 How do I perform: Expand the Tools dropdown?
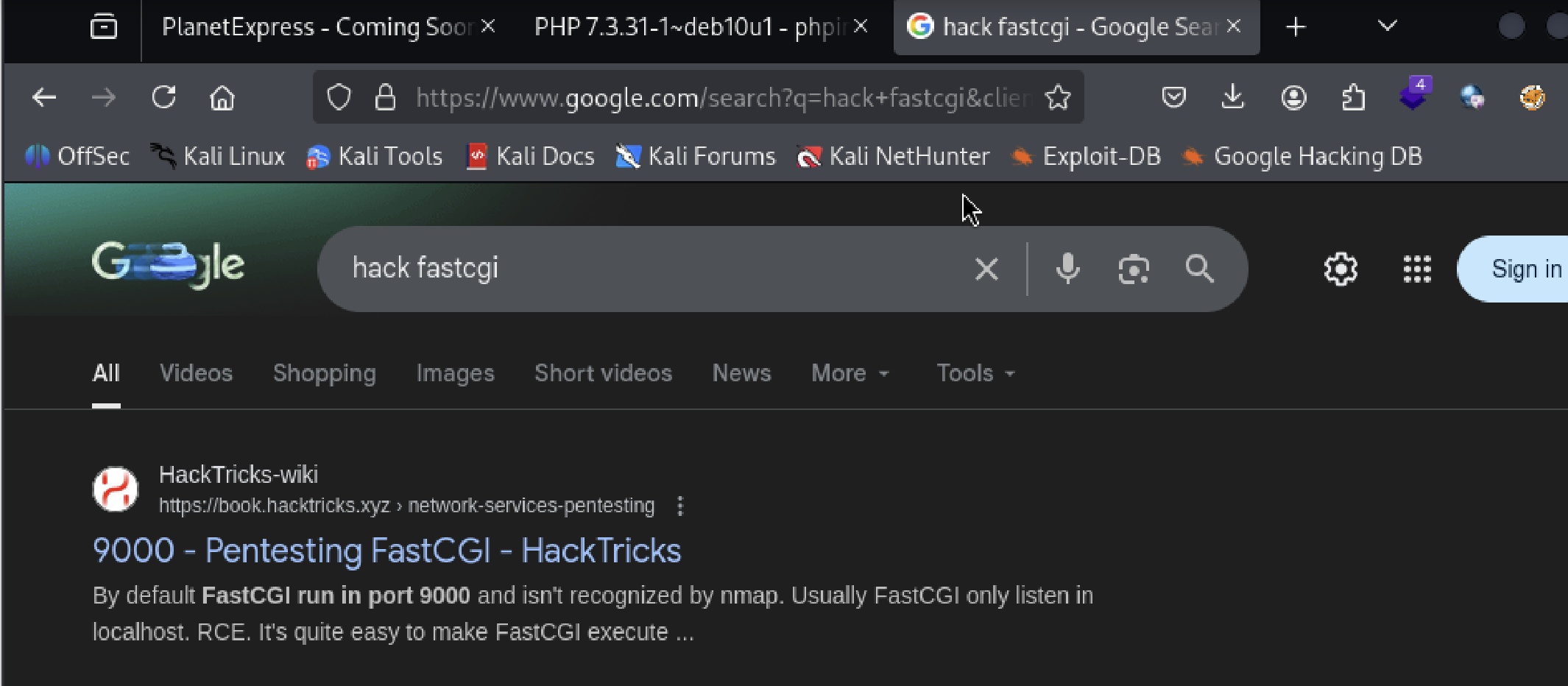975,373
